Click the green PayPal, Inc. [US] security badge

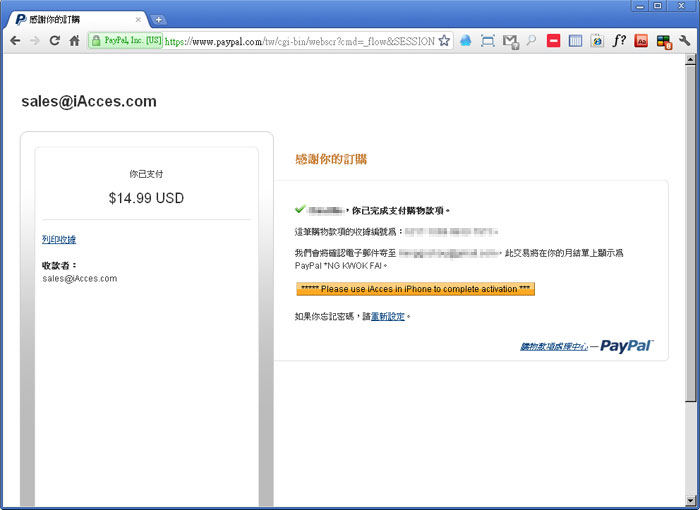(x=126, y=41)
